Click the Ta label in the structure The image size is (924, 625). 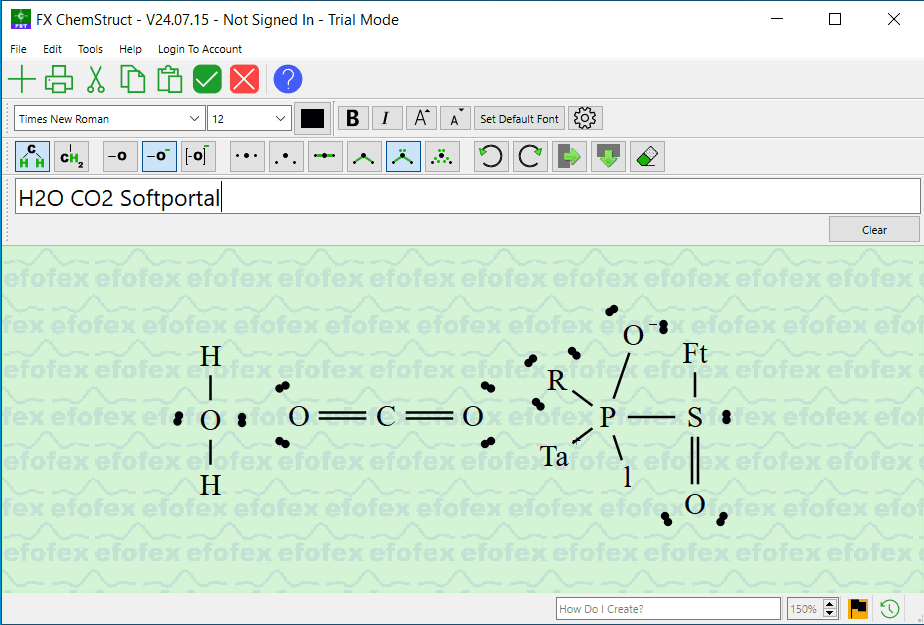click(554, 457)
